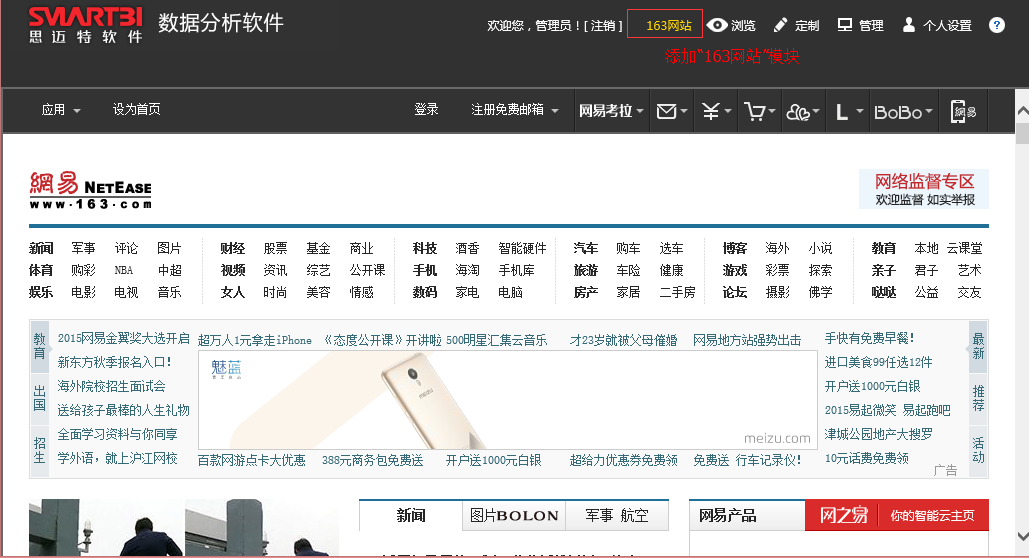
Task: Click the 登录 link
Action: pos(426,109)
